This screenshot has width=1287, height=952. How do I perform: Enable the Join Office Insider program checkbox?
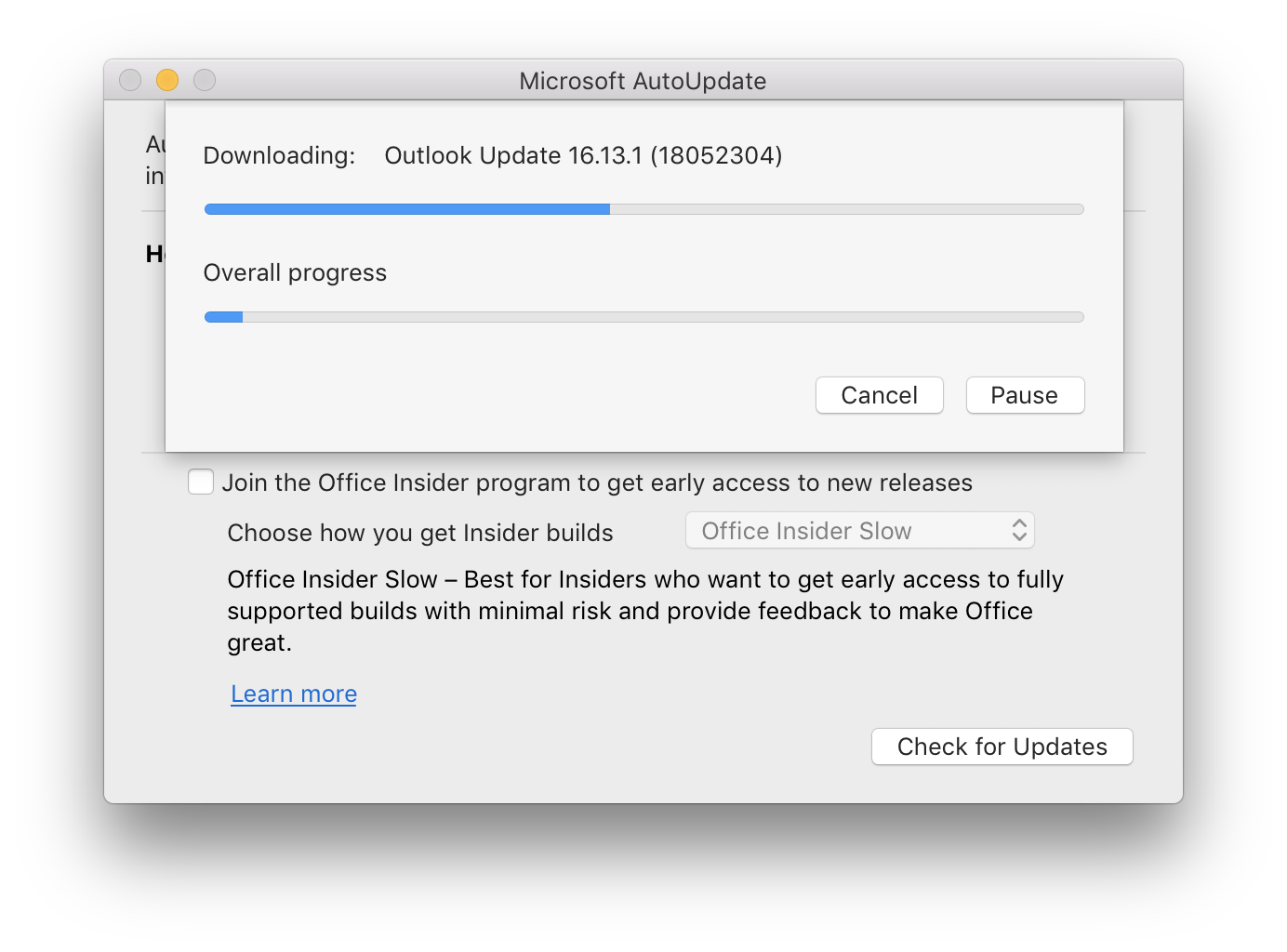[201, 482]
